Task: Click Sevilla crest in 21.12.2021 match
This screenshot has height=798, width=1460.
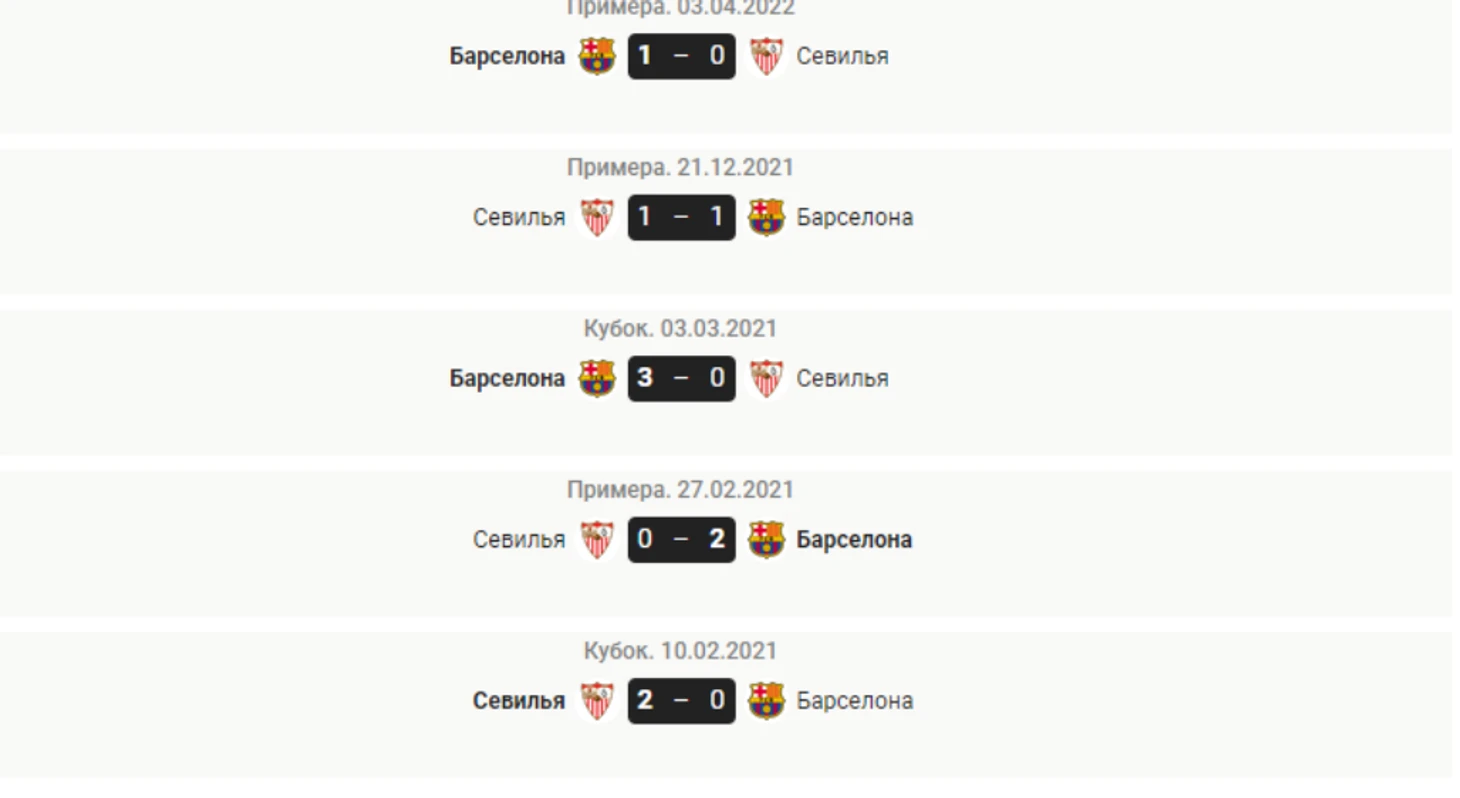Action: click(597, 217)
